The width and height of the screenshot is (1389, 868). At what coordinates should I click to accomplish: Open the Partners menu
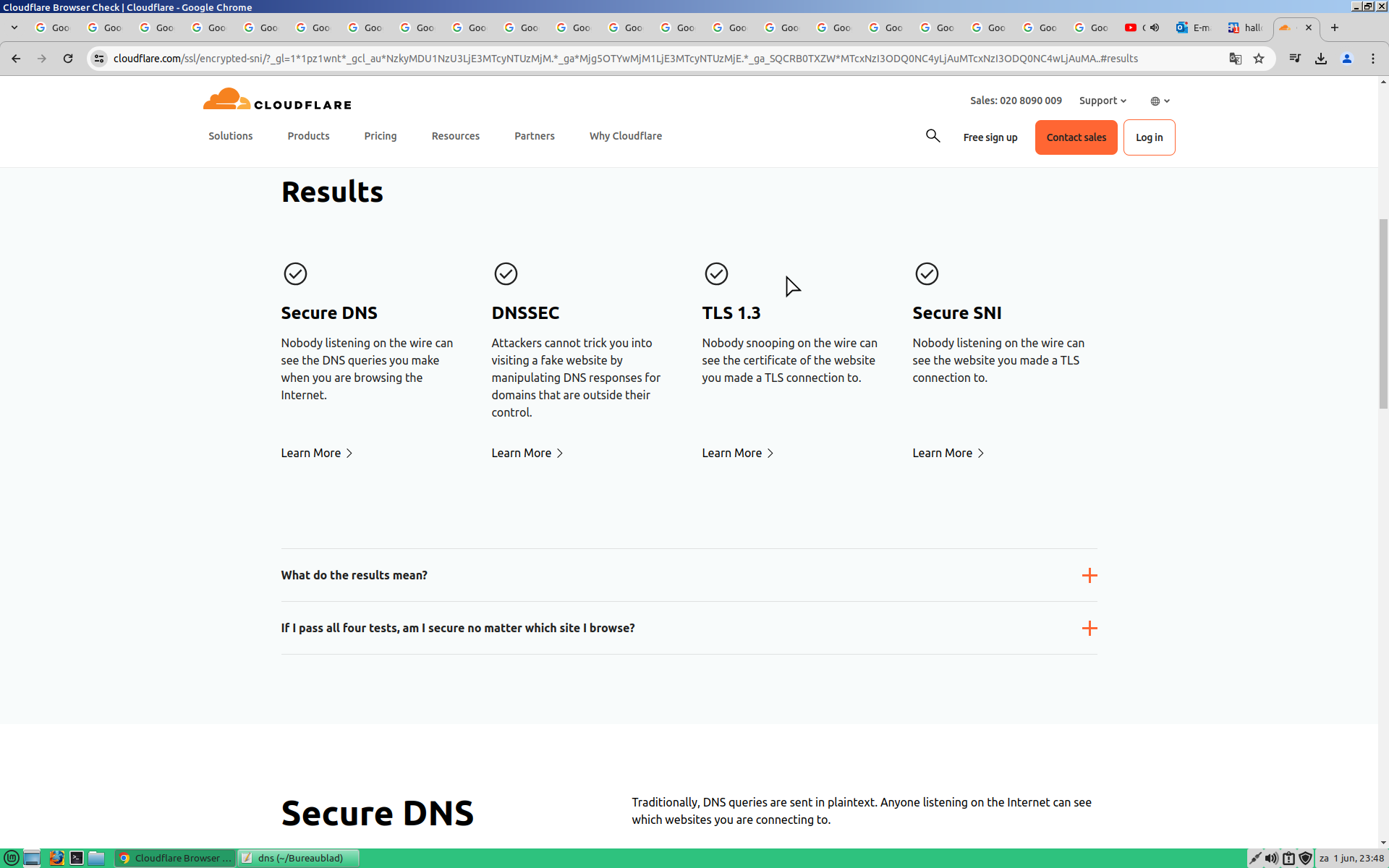tap(535, 136)
